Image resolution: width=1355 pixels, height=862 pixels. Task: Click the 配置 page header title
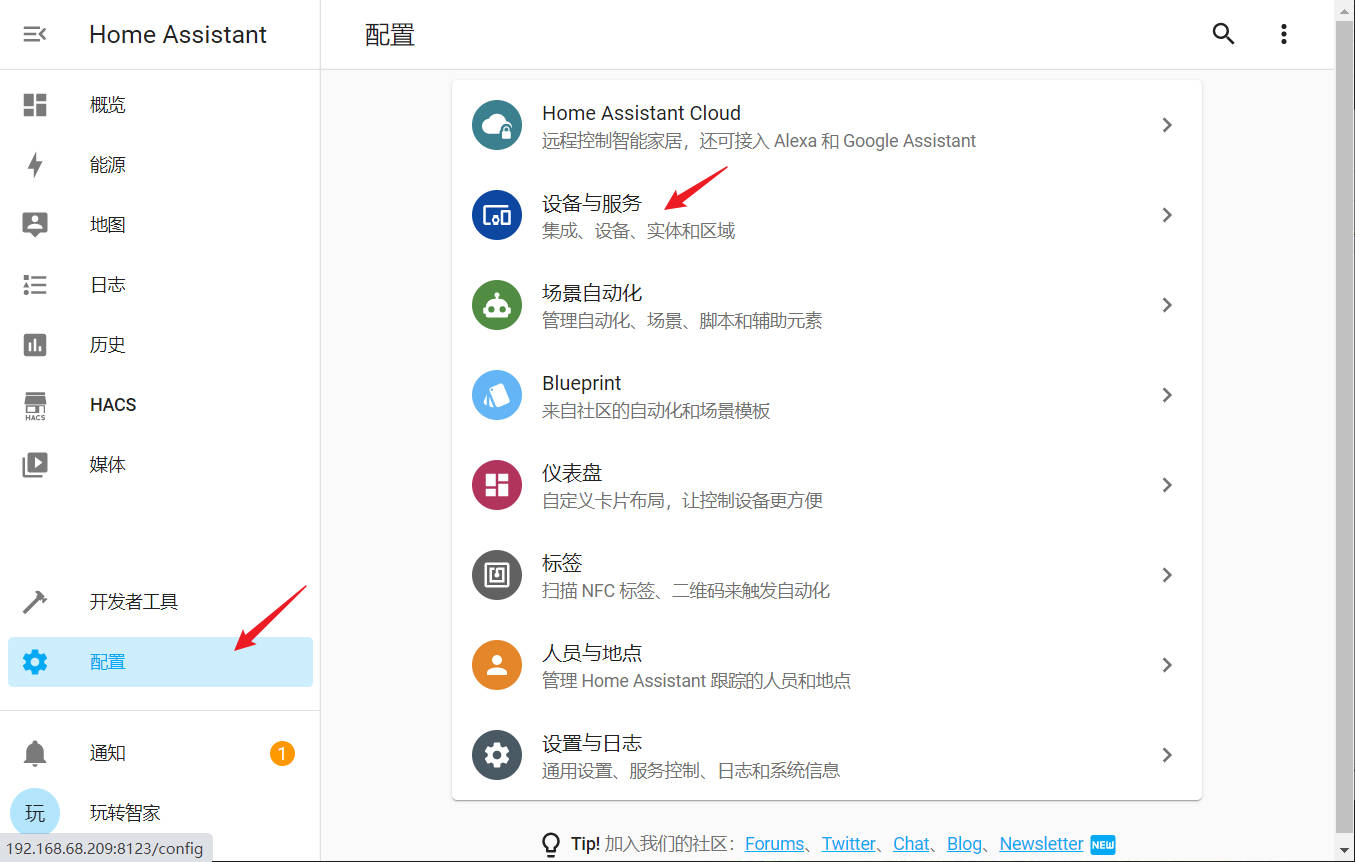pos(390,35)
